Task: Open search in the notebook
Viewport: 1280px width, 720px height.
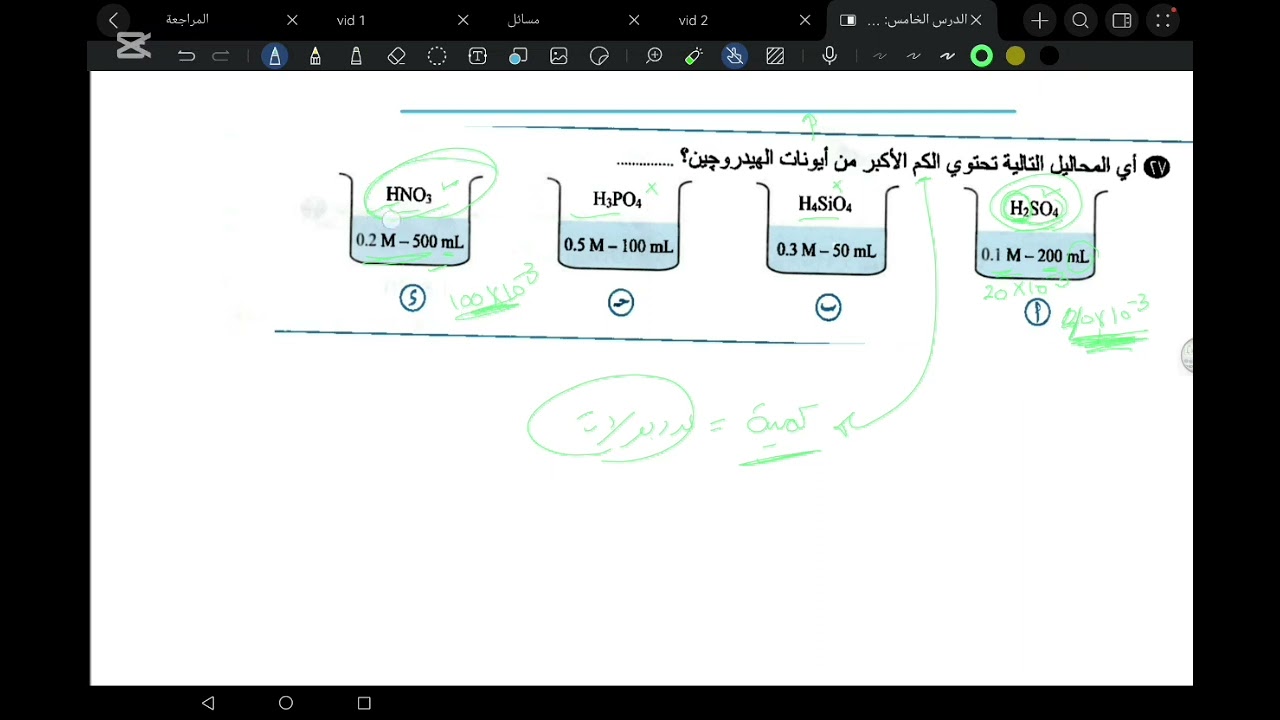Action: (1081, 20)
